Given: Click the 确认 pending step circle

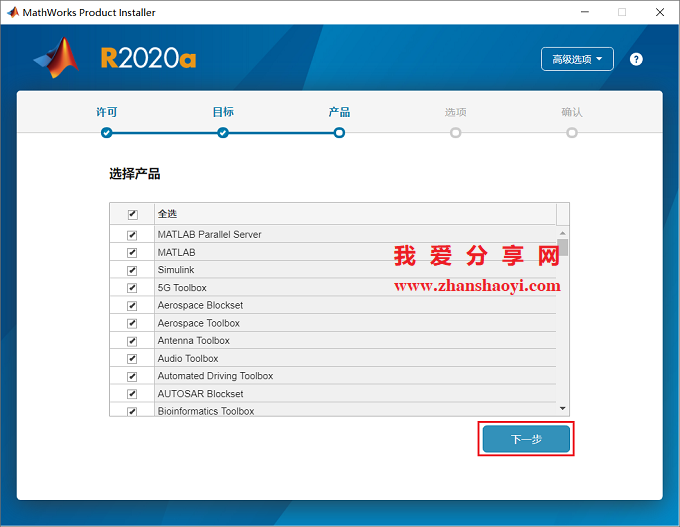Looking at the screenshot, I should 572,133.
